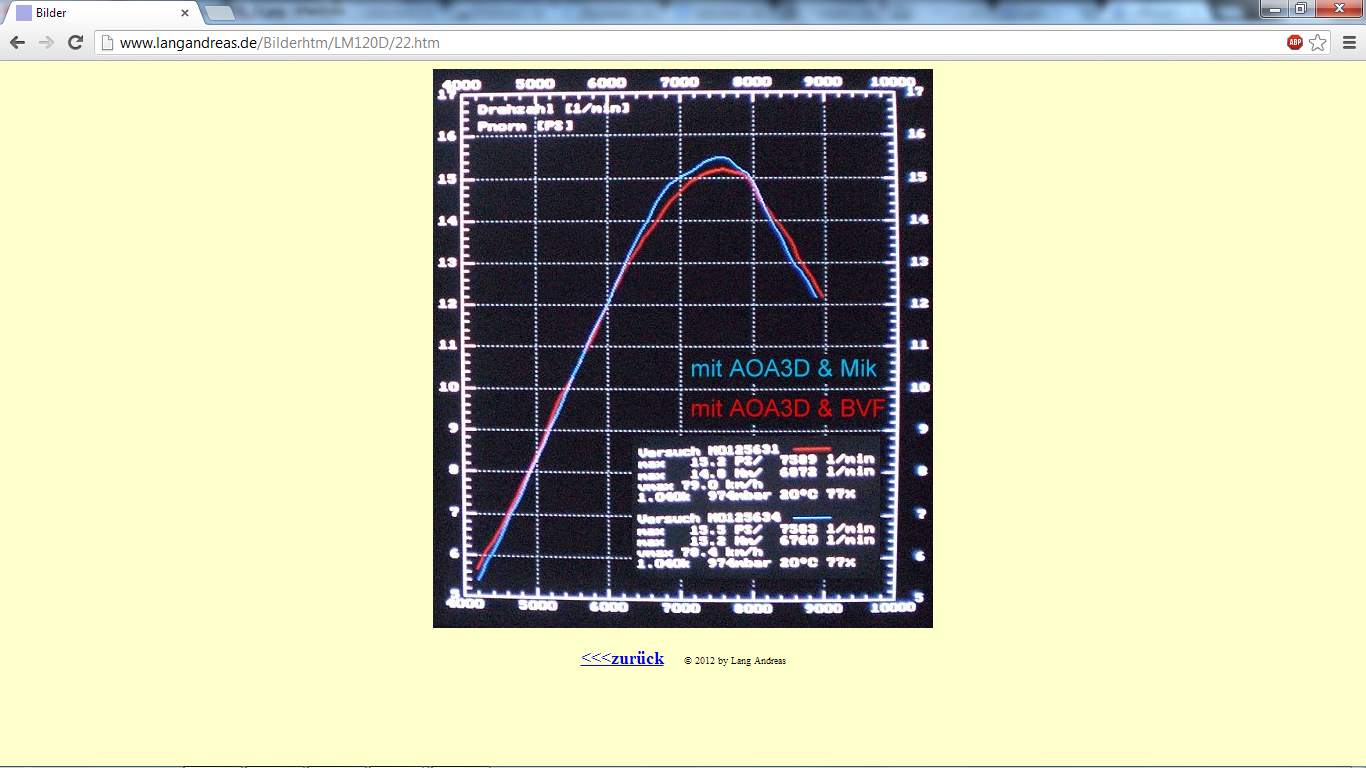Open the Adblock Plus extension icon
The height and width of the screenshot is (768, 1366).
click(1295, 42)
